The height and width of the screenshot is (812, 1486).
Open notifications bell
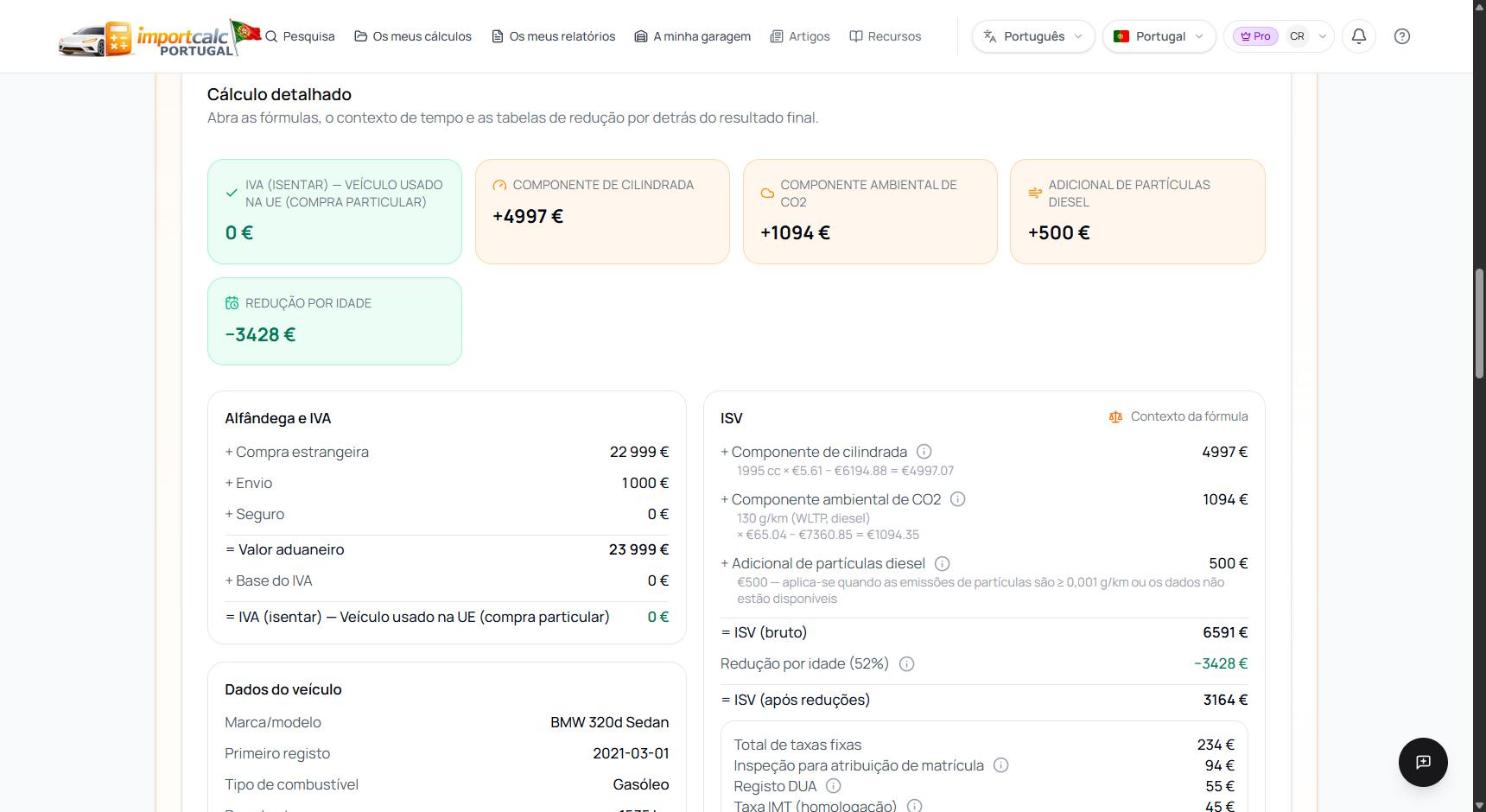1359,36
